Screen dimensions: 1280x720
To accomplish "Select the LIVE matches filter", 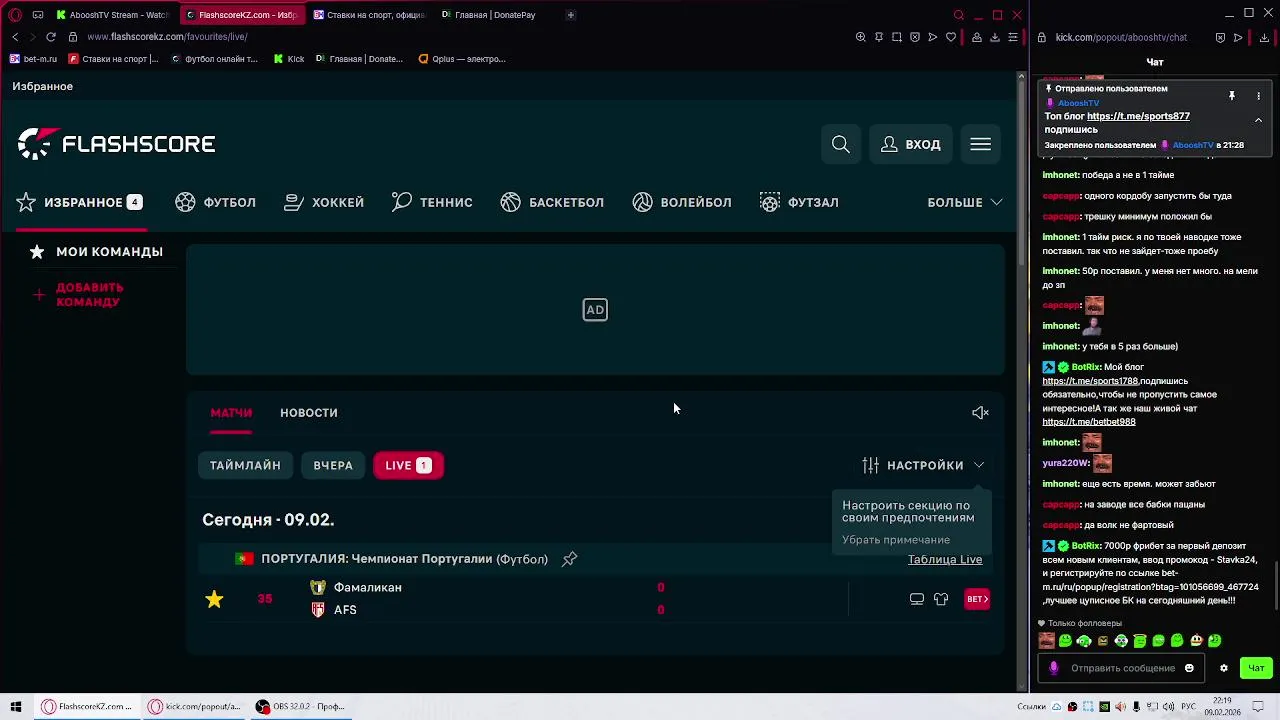I will coord(408,465).
